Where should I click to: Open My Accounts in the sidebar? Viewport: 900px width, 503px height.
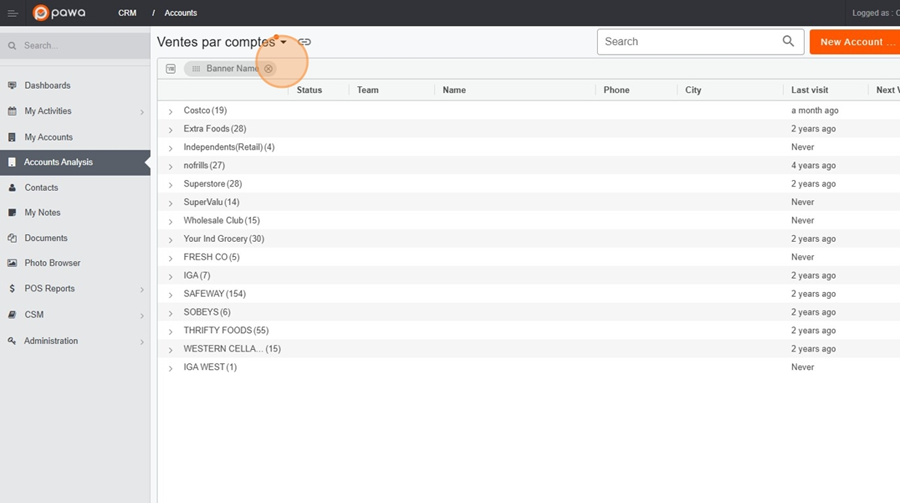(48, 137)
